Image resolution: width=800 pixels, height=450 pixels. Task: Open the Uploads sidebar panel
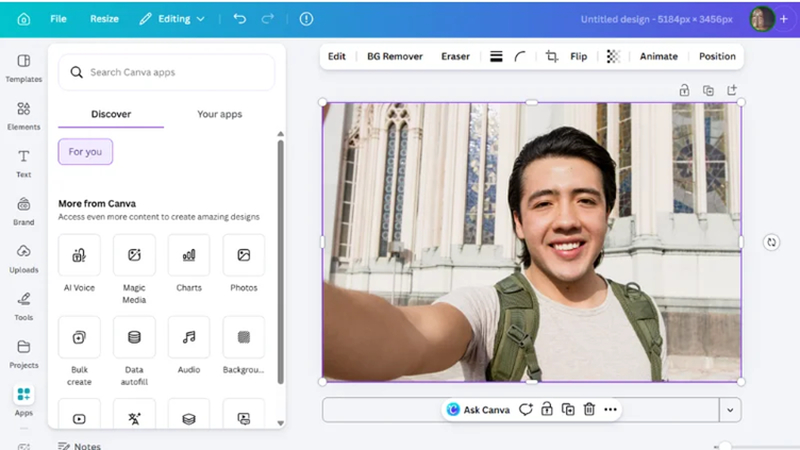[23, 259]
